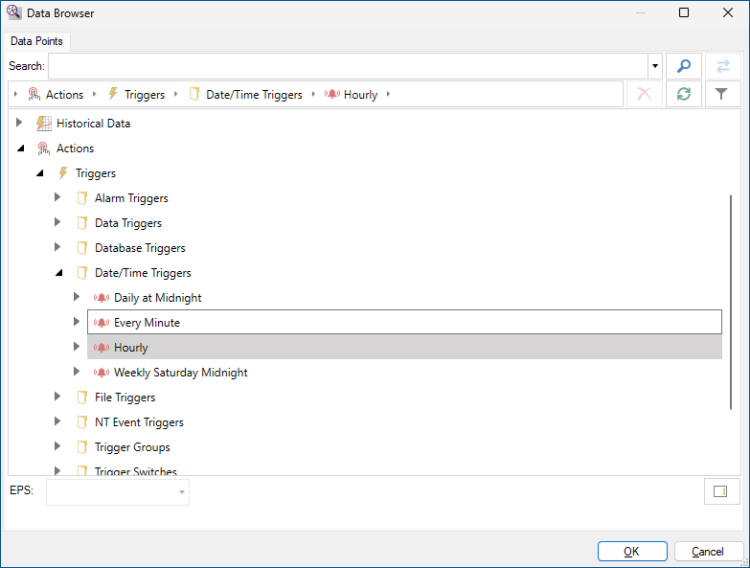Expand the Trigger Groups folder

tap(57, 446)
